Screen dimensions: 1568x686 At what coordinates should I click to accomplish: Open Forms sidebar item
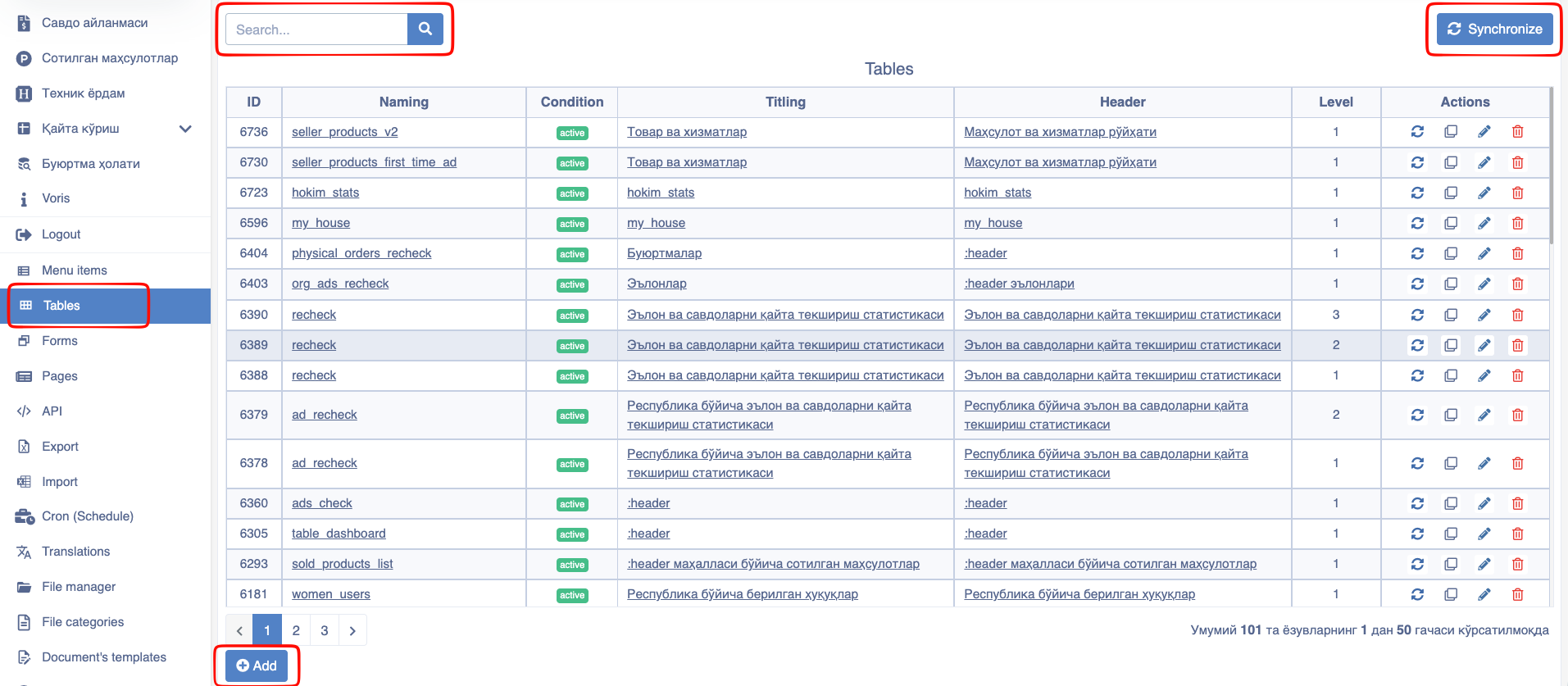click(60, 341)
